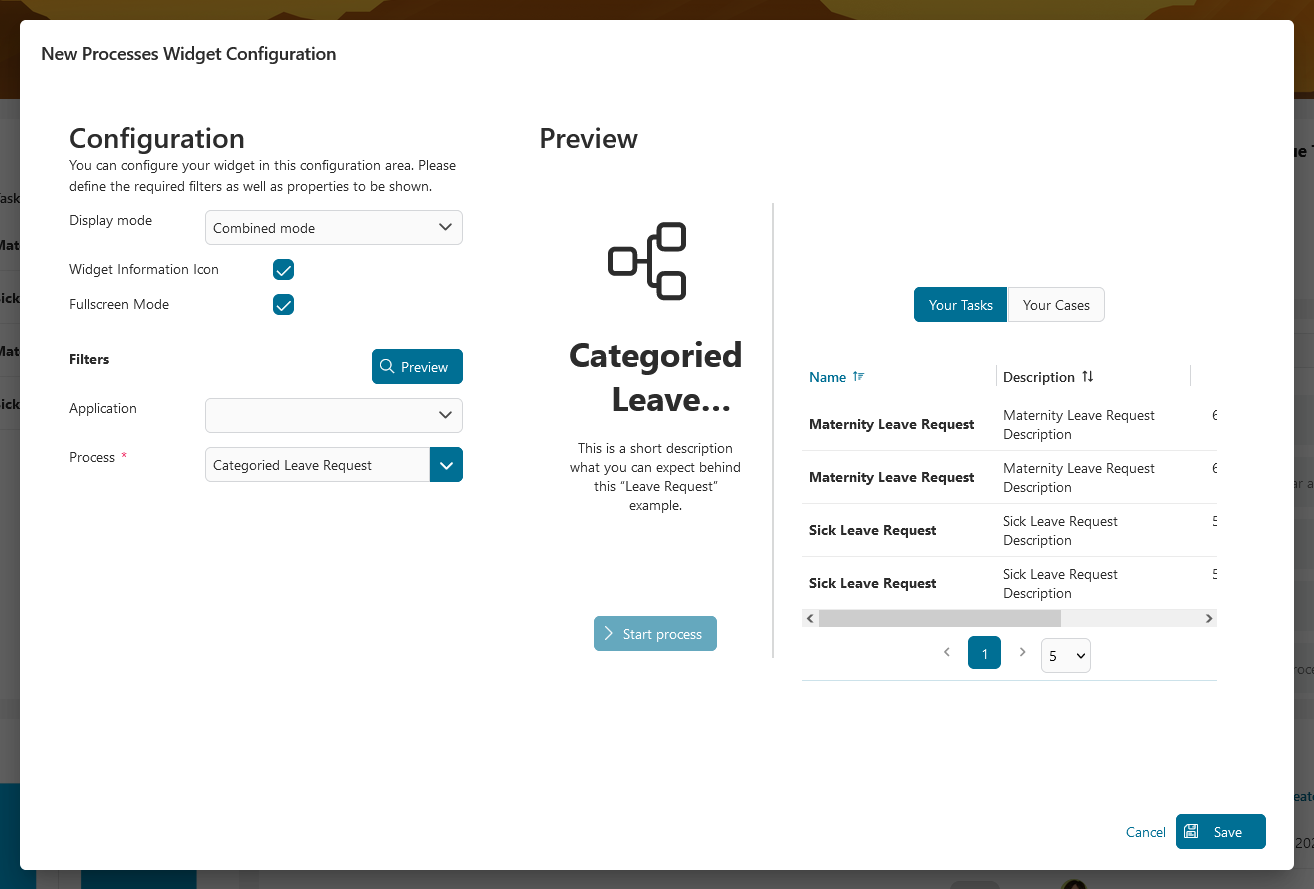The width and height of the screenshot is (1314, 889).
Task: Click the horizontal scrollbar thumb in table
Action: pyautogui.click(x=912, y=619)
